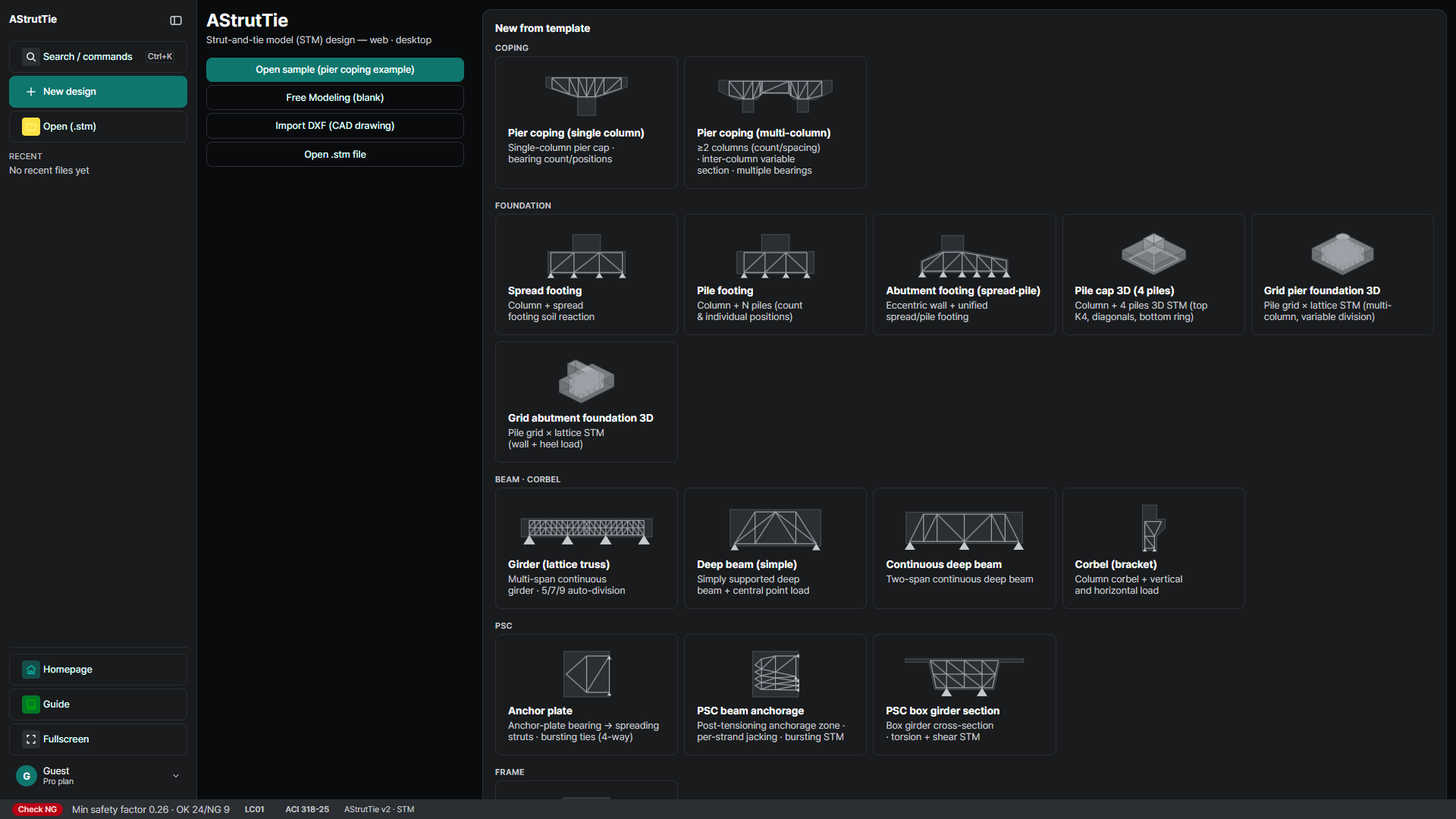Image resolution: width=1456 pixels, height=819 pixels.
Task: Click the Deep beam (simple) title
Action: 747,564
